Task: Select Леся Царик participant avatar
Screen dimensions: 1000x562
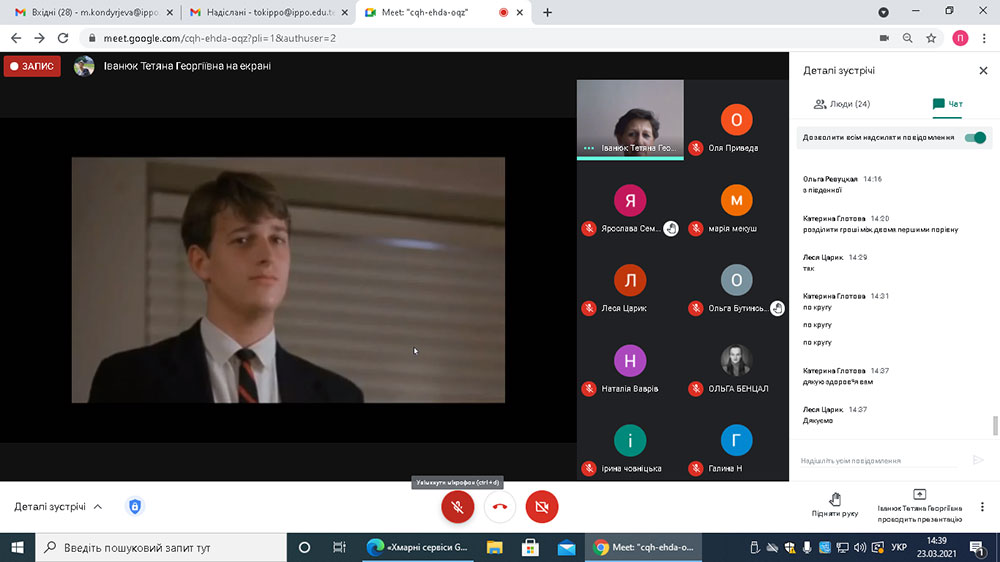Action: (629, 280)
